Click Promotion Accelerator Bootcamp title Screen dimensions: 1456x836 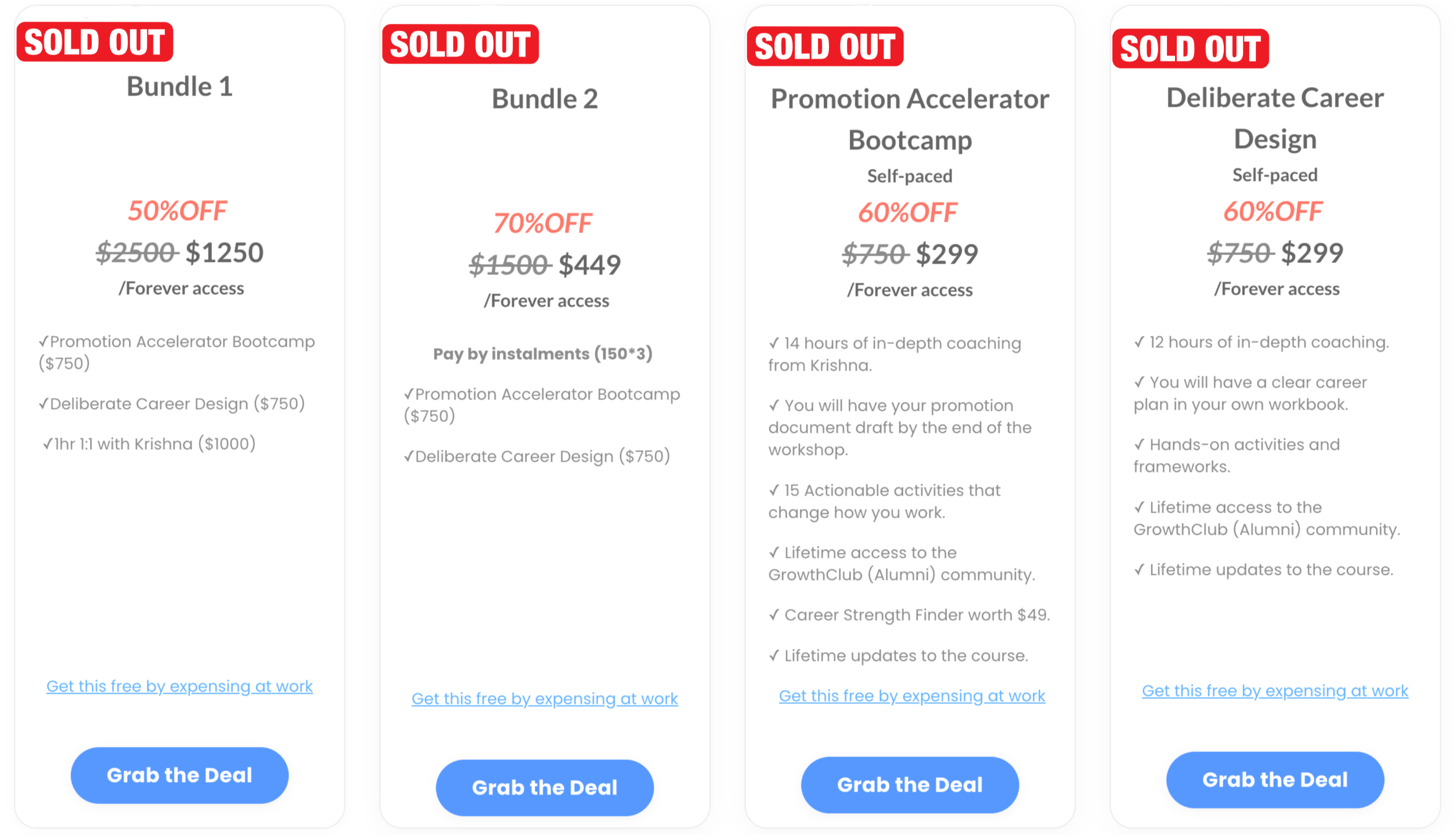pos(910,120)
